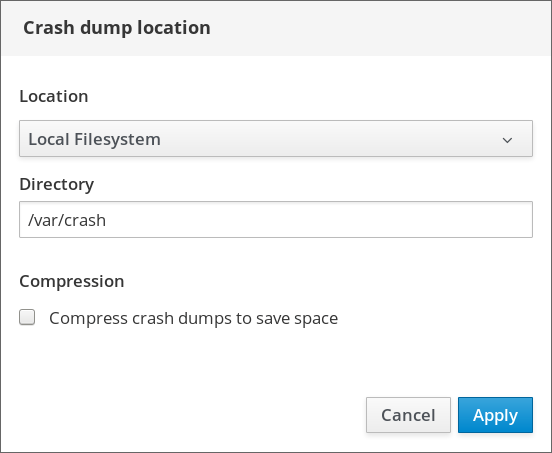The image size is (552, 453).
Task: Click the Compression heading
Action: tap(72, 281)
